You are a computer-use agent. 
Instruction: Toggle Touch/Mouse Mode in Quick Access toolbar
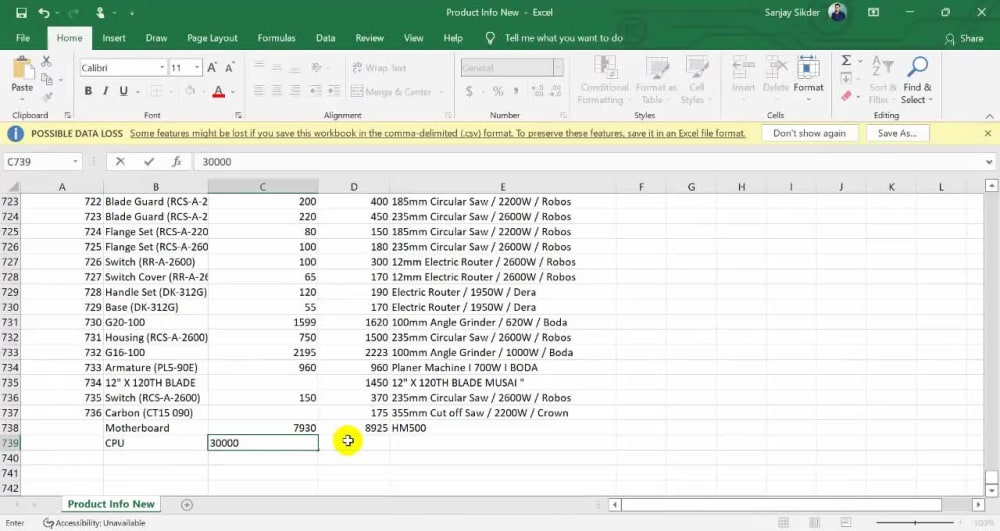coord(100,13)
